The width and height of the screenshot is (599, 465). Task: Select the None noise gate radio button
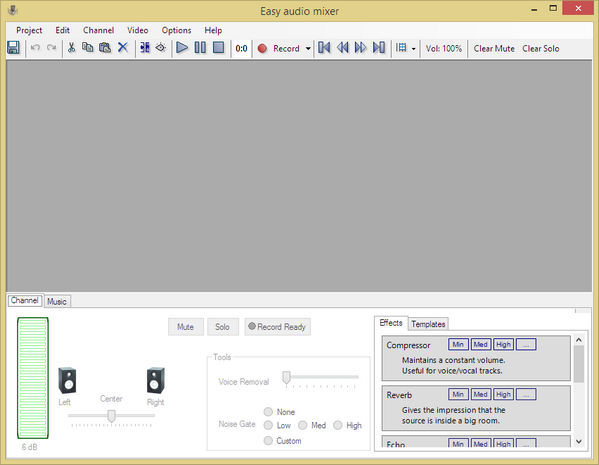(x=268, y=412)
